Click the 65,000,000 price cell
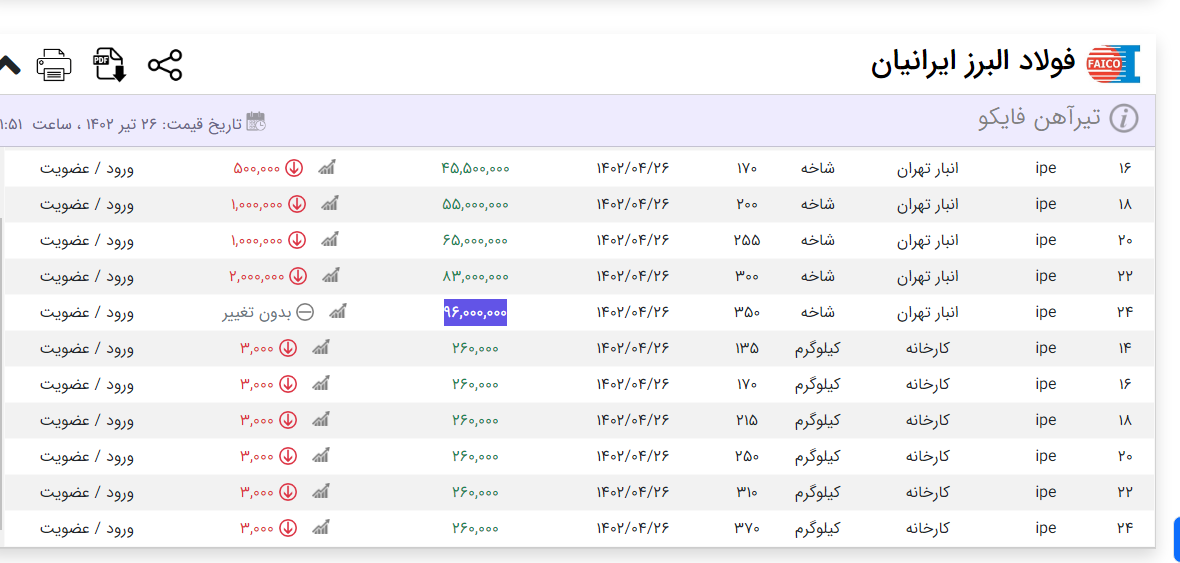Viewport: 1180px width, 563px height. tap(475, 240)
